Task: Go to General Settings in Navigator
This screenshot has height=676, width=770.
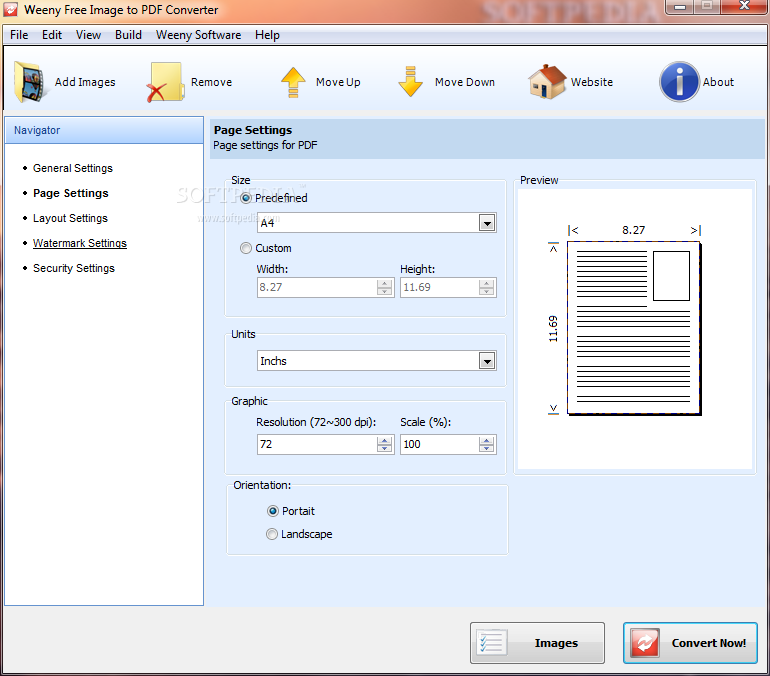Action: point(73,168)
